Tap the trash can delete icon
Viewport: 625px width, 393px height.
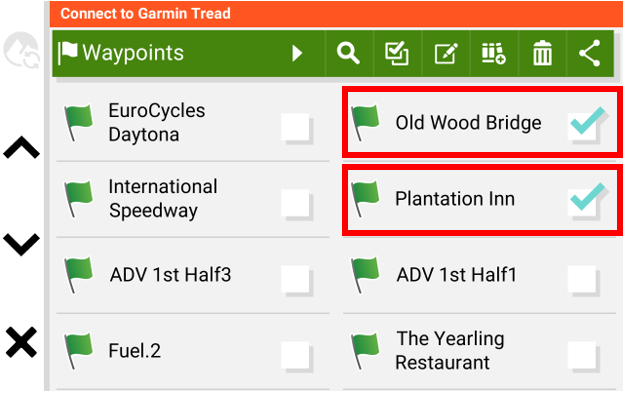(542, 53)
